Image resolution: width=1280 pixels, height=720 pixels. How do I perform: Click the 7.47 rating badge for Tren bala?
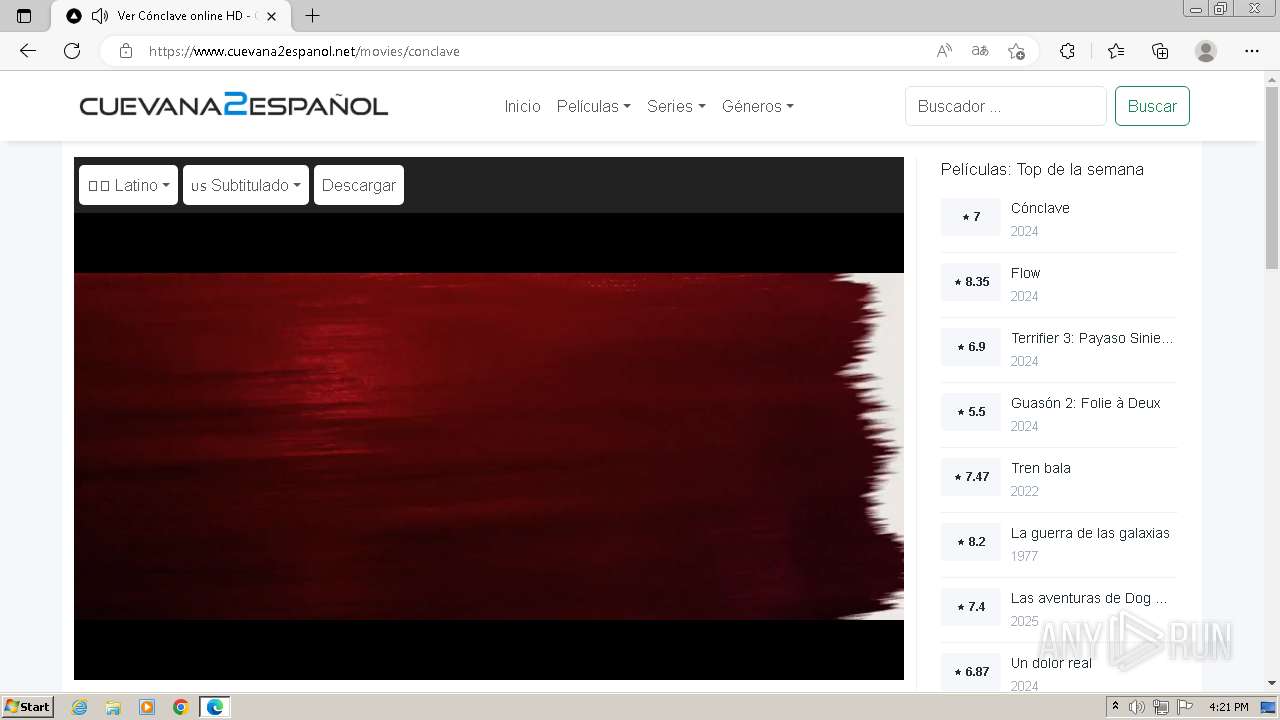tap(971, 477)
